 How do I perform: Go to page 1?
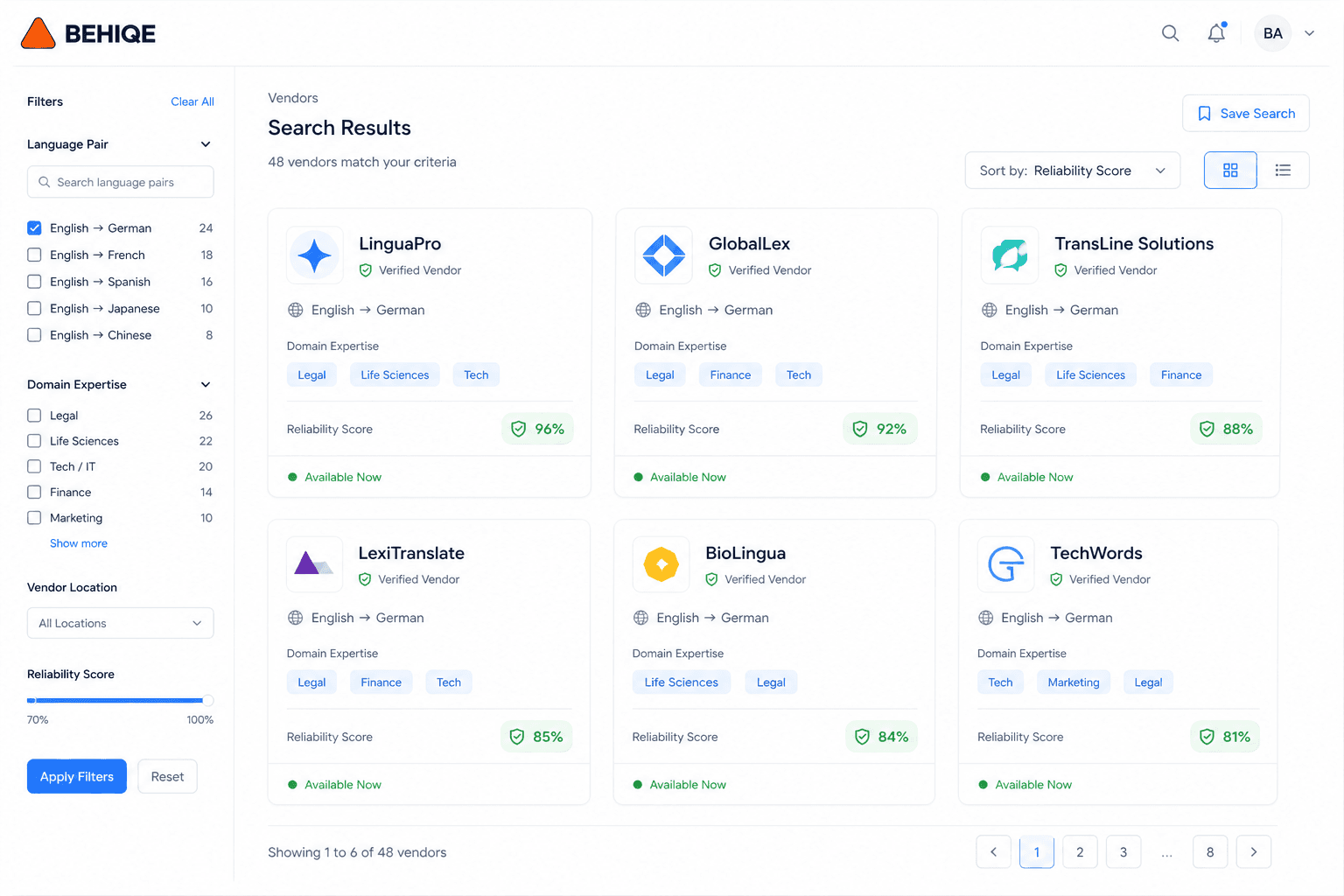click(x=1037, y=852)
